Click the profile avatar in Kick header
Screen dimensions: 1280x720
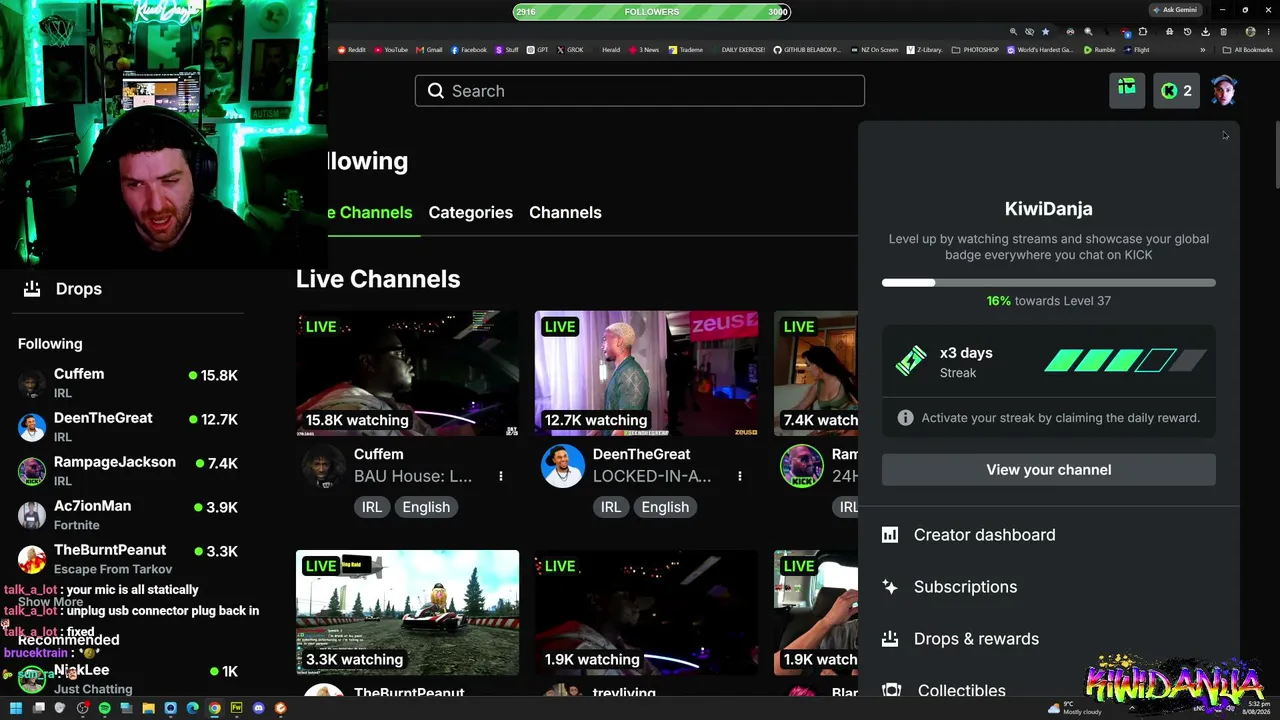1224,90
